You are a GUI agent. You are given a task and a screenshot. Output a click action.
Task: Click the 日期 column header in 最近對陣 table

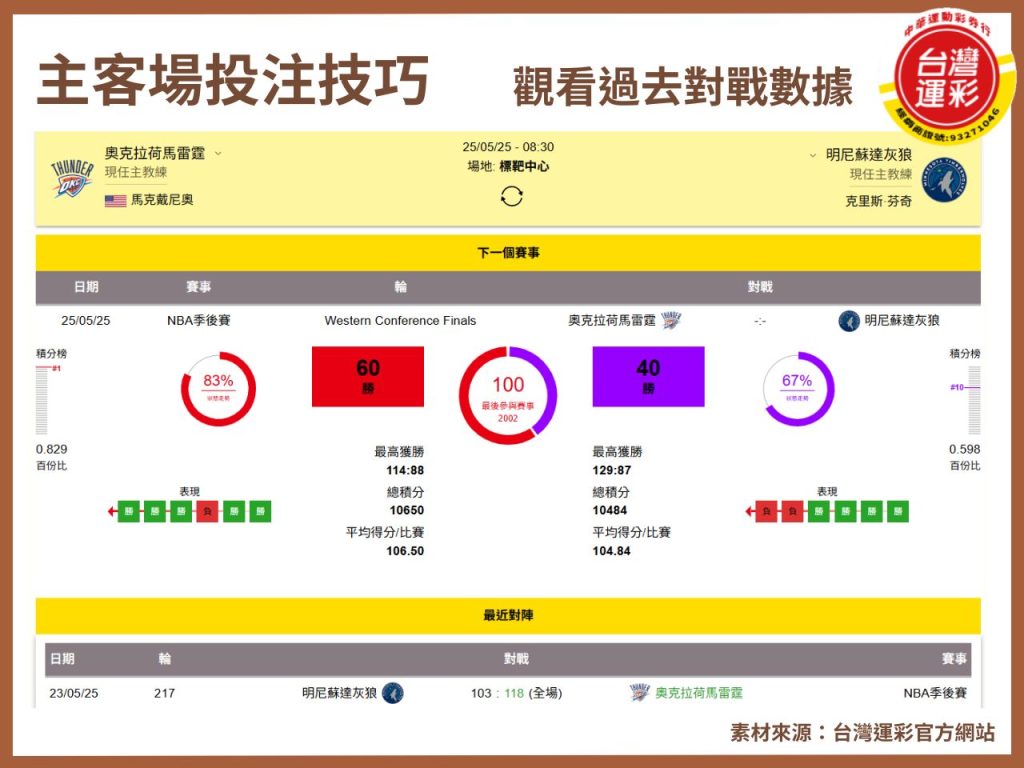pos(63,658)
